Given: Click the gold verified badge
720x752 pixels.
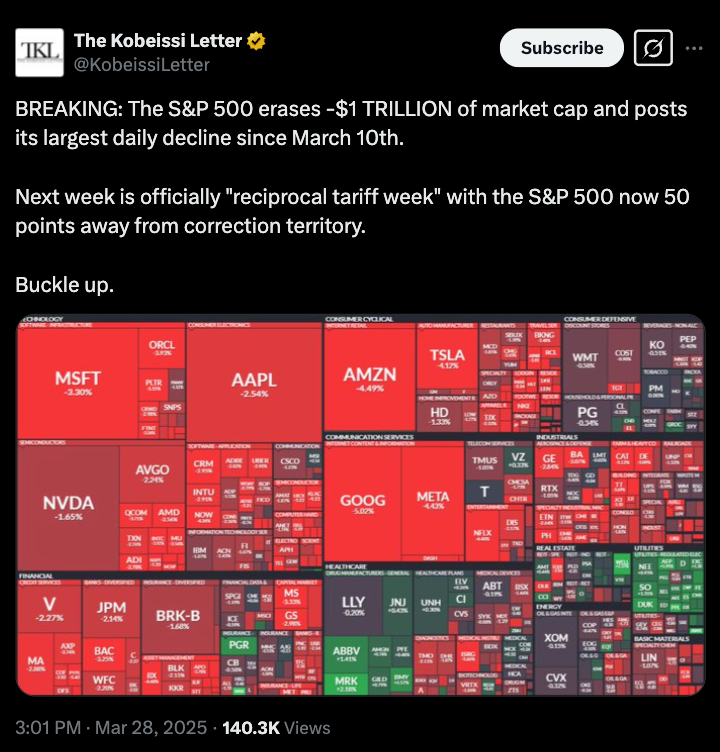Looking at the screenshot, I should (257, 41).
